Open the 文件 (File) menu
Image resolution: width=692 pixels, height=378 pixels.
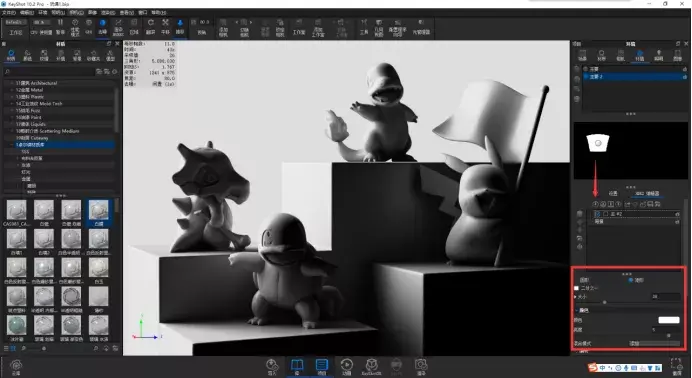[9, 12]
